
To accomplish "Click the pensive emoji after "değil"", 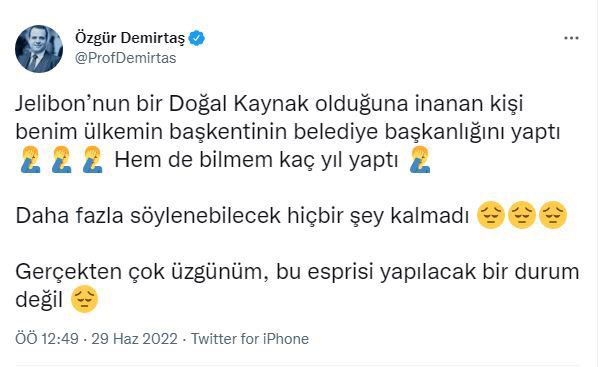I will [x=84, y=299].
